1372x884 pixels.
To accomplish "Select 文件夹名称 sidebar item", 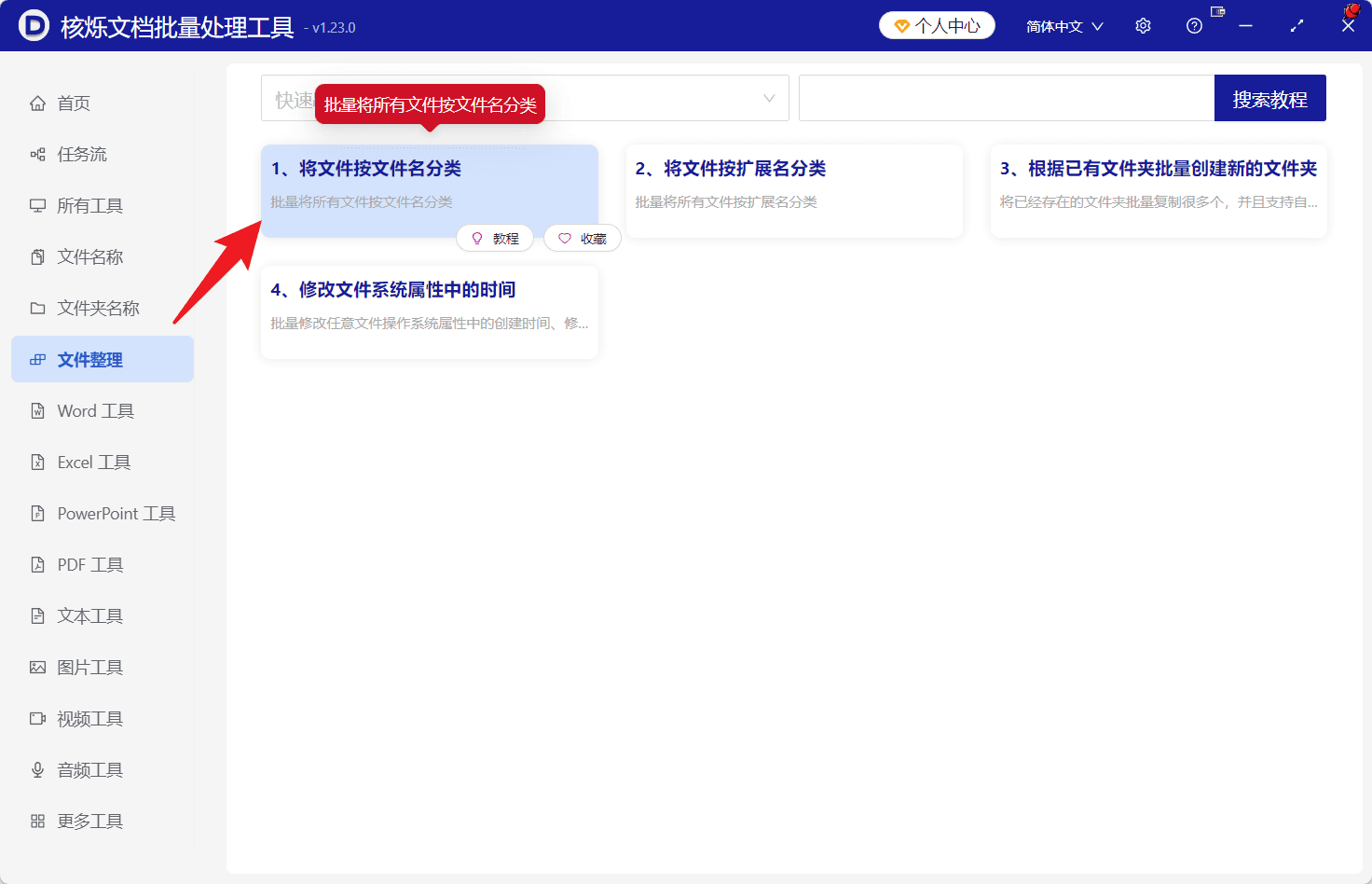I will click(x=103, y=308).
